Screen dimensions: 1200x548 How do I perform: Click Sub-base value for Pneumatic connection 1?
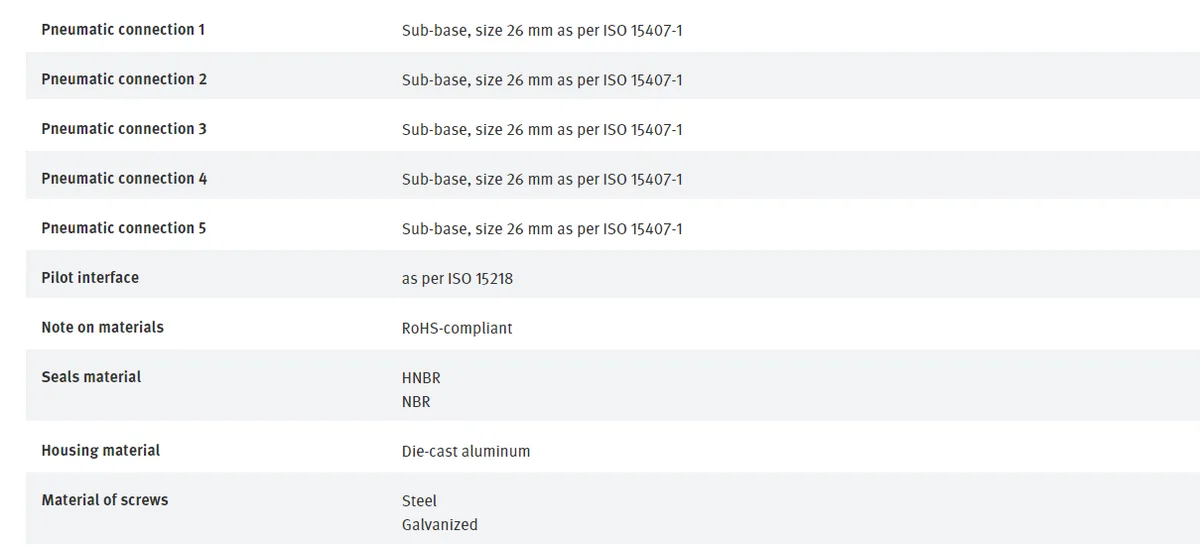[x=542, y=31]
